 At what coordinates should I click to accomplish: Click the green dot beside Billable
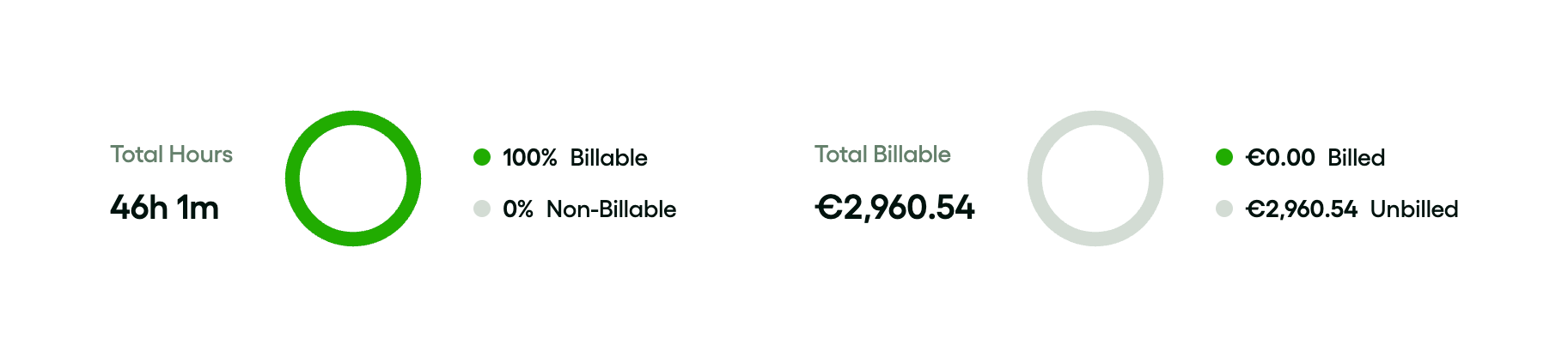click(482, 157)
